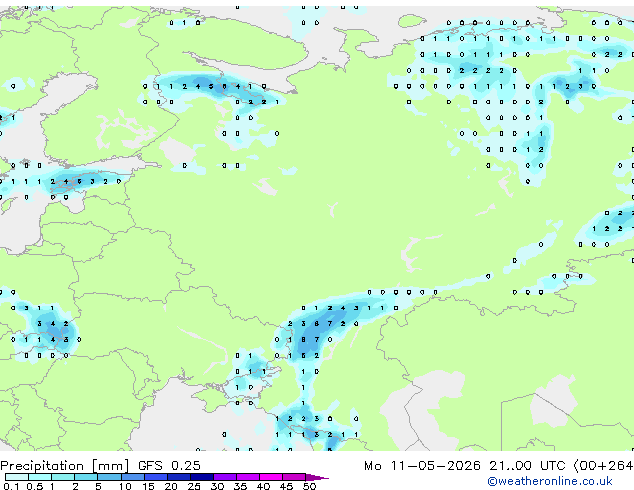The height and width of the screenshot is (490, 634).
Task: Click the 'Mo 11-05-2026' date text
Action: [x=423, y=466]
